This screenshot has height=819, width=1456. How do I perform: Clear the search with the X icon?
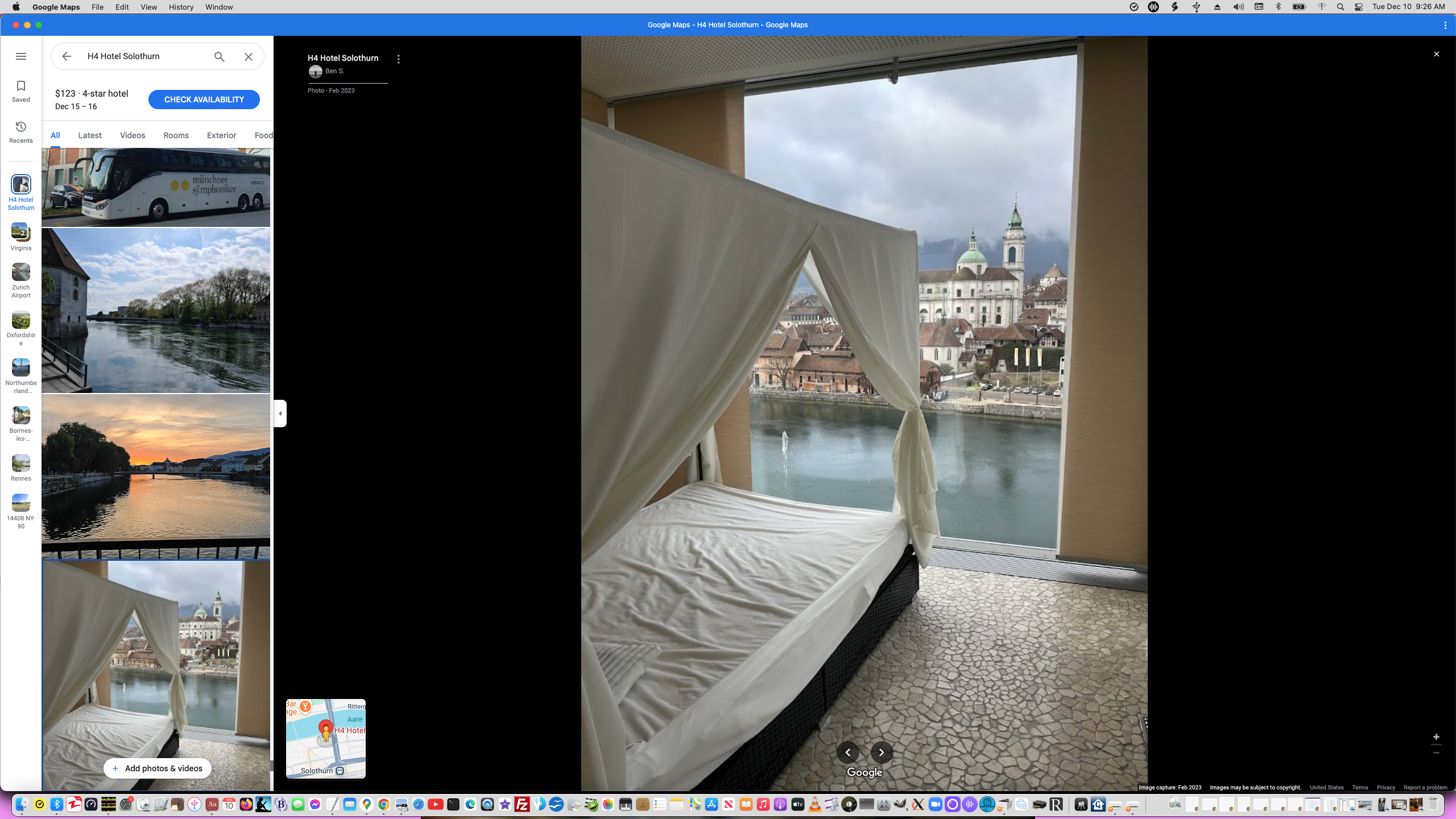[x=249, y=56]
